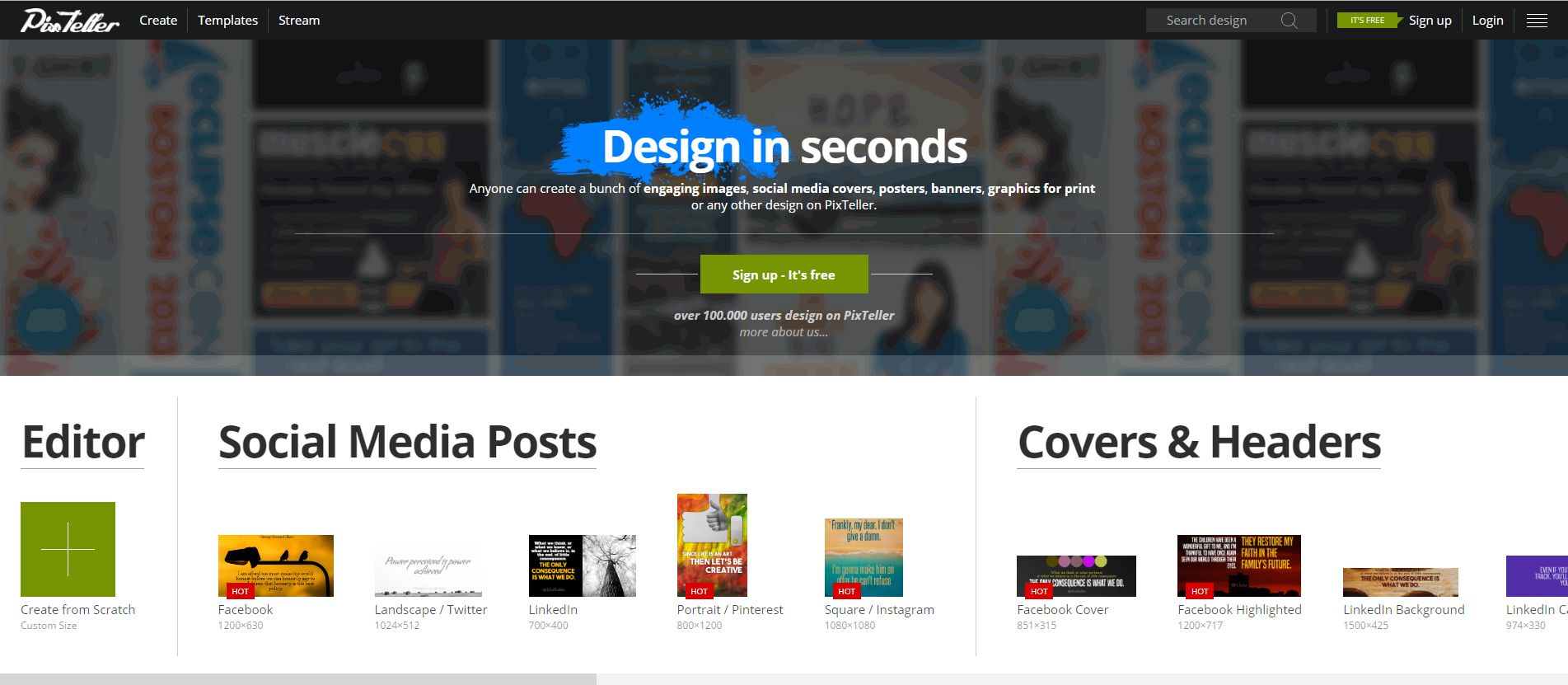Choose the Square / Instagram thumbnail

(864, 557)
